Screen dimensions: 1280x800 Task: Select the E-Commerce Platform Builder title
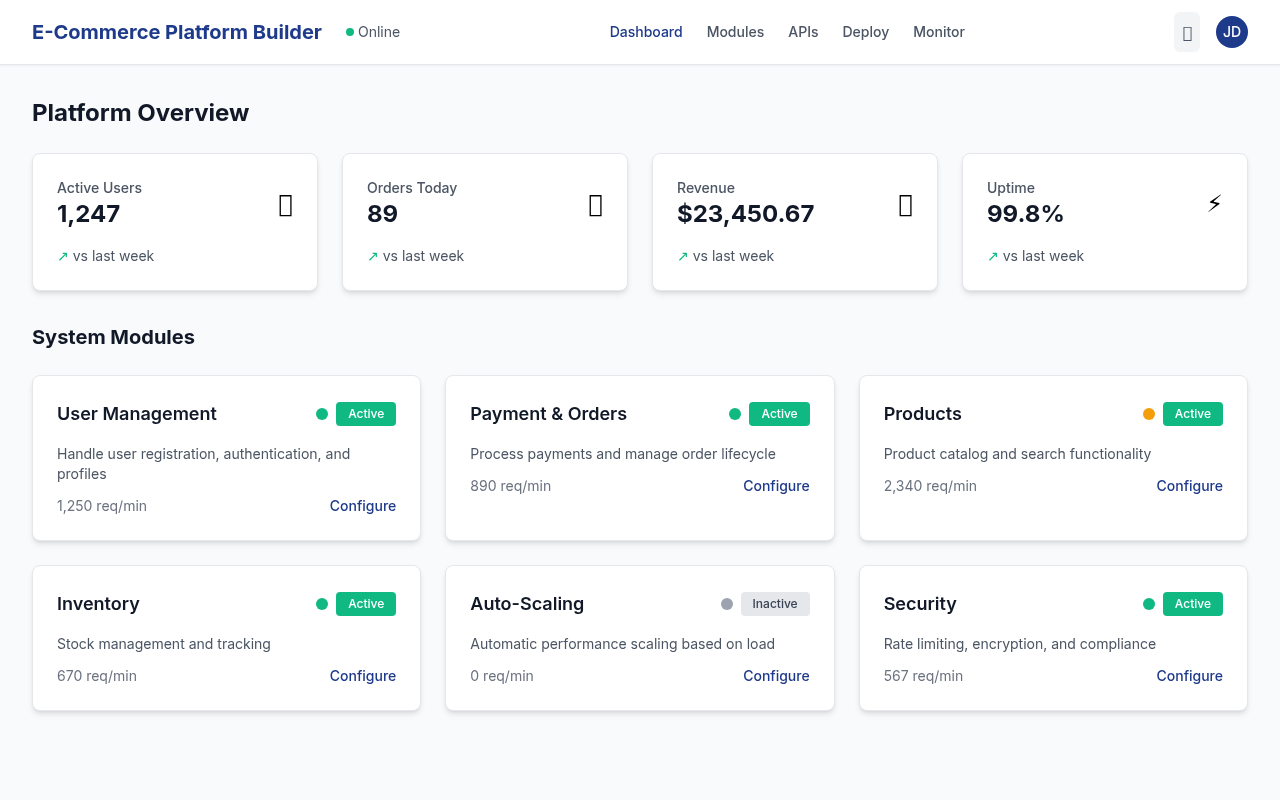(176, 32)
